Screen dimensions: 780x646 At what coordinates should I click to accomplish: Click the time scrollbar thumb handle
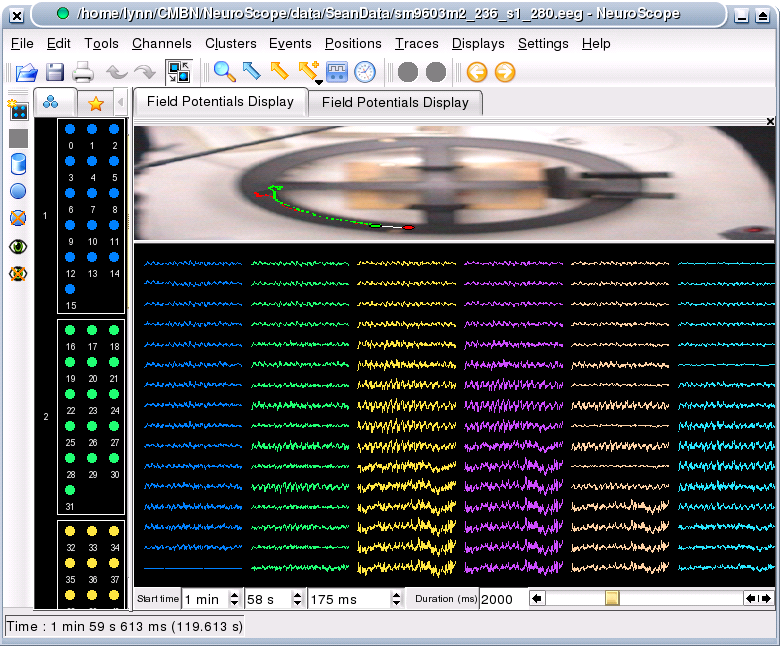coord(612,598)
